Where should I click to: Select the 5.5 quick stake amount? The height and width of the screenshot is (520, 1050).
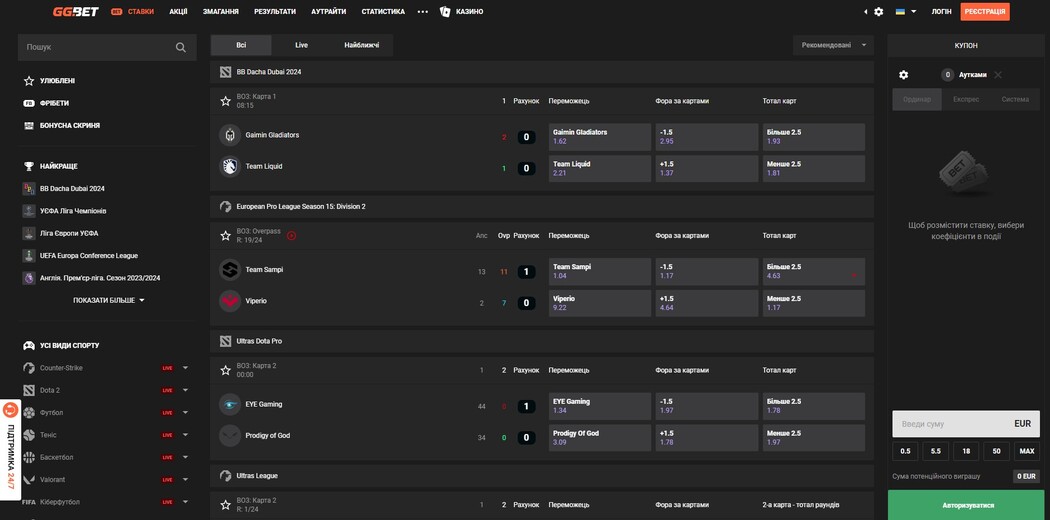pyautogui.click(x=935, y=451)
